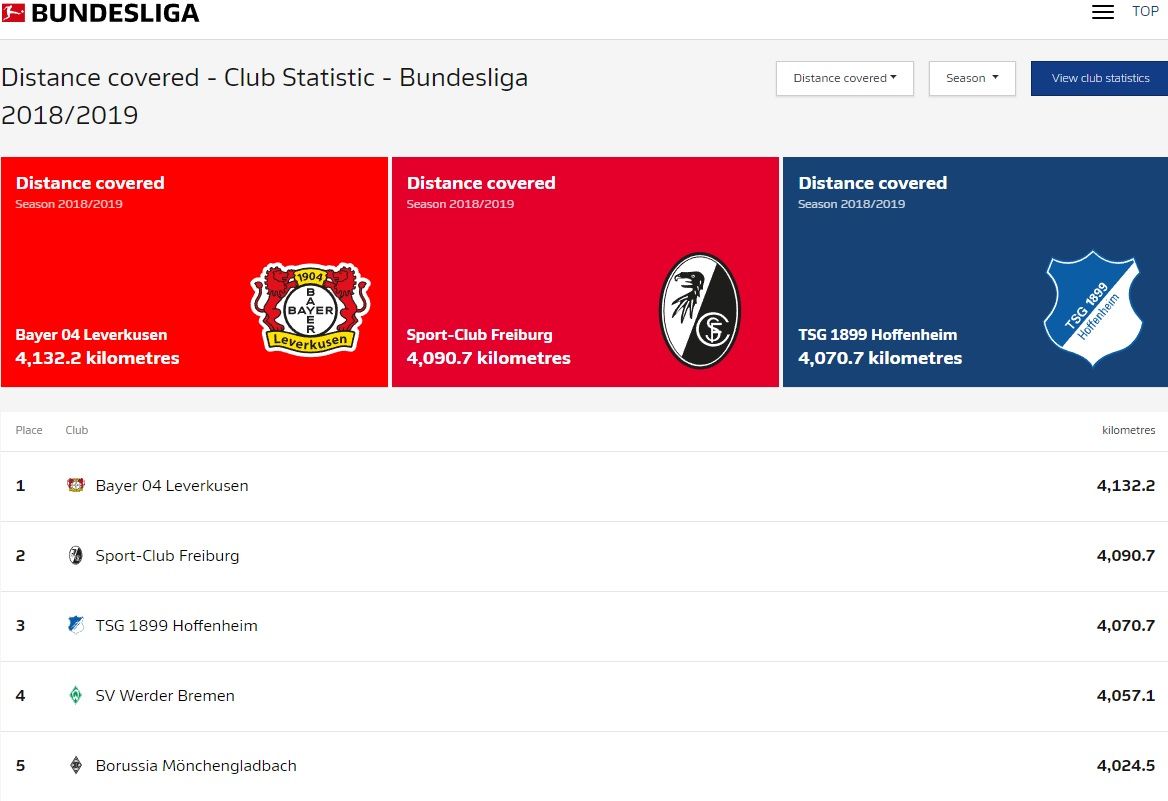
Task: Select the SV Werder Bremen club icon
Action: tap(76, 695)
